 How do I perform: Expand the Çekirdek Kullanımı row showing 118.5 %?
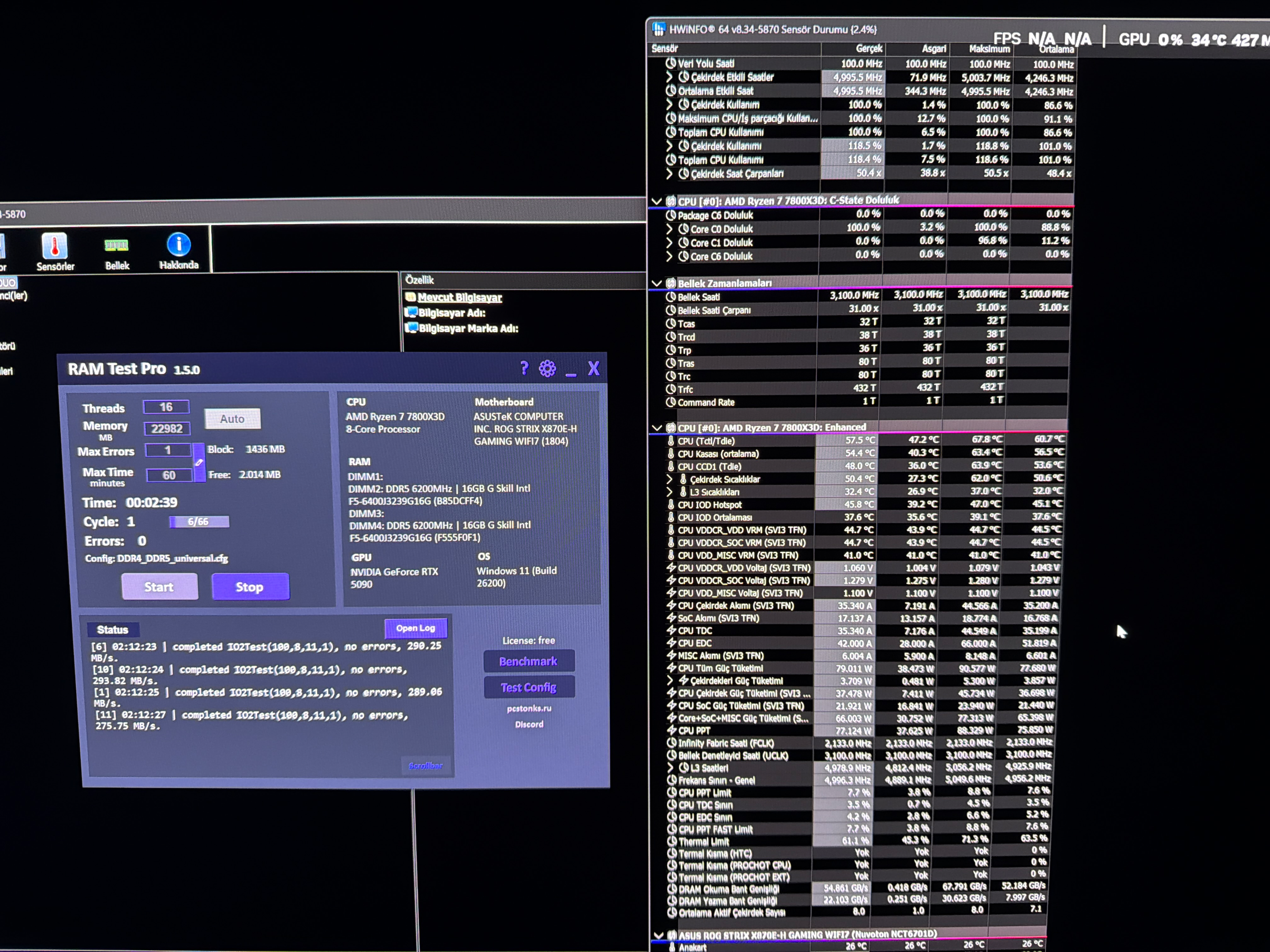click(x=669, y=146)
